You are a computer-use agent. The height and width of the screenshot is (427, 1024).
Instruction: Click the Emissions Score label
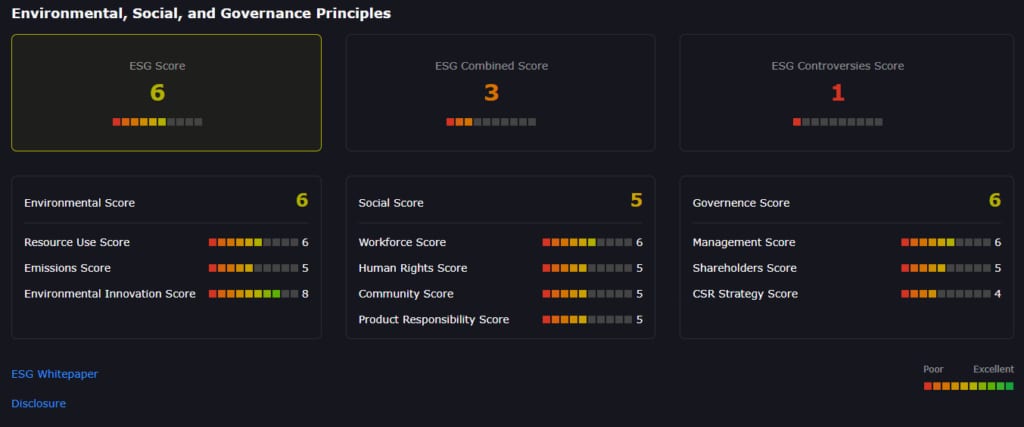click(67, 268)
